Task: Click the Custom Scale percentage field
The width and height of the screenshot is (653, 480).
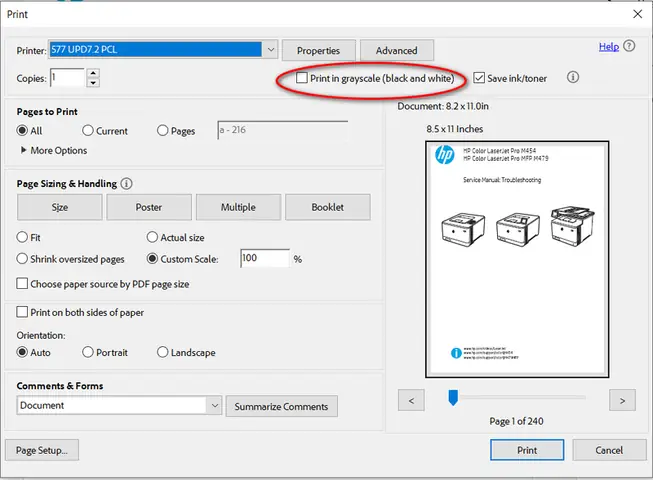Action: point(265,258)
